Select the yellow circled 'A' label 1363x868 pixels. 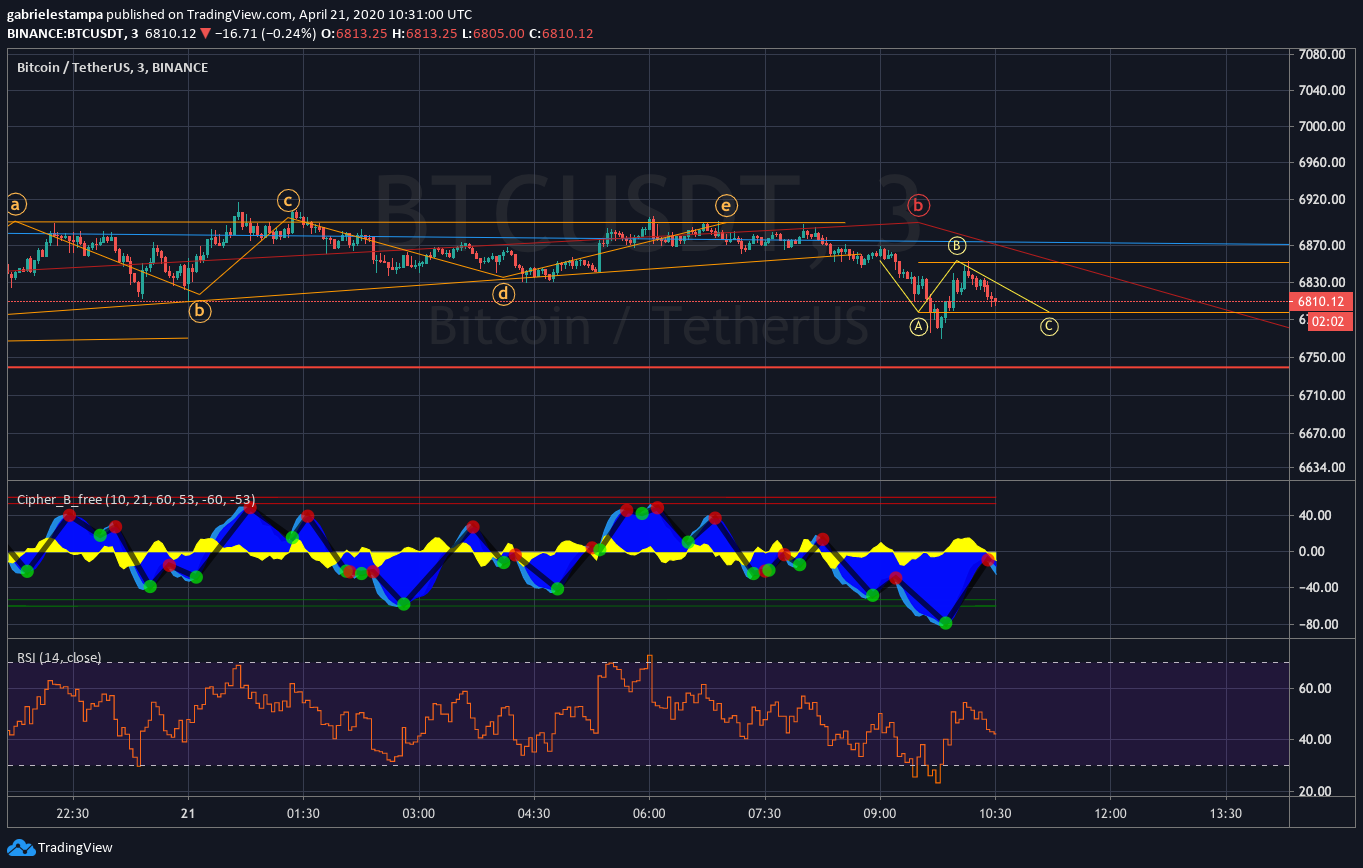point(919,326)
